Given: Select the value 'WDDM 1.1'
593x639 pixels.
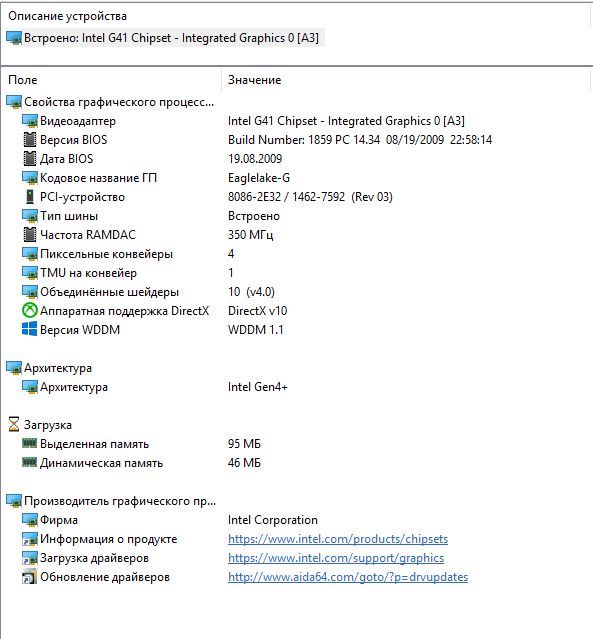Looking at the screenshot, I should tap(256, 330).
